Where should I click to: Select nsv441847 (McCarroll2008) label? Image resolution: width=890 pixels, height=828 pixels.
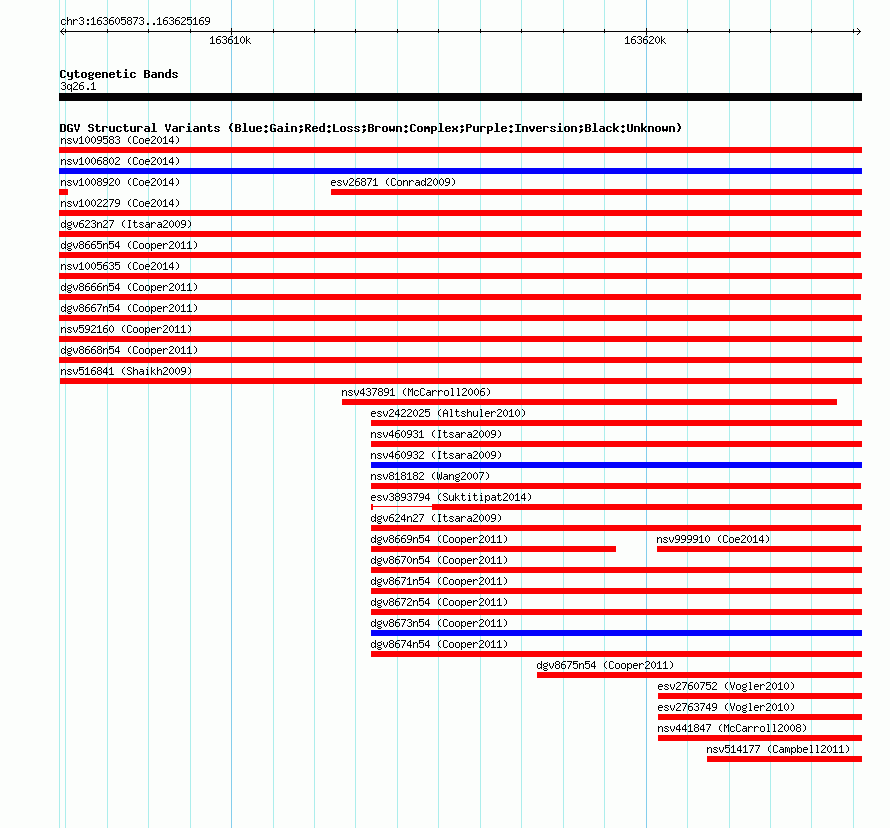tap(732, 728)
